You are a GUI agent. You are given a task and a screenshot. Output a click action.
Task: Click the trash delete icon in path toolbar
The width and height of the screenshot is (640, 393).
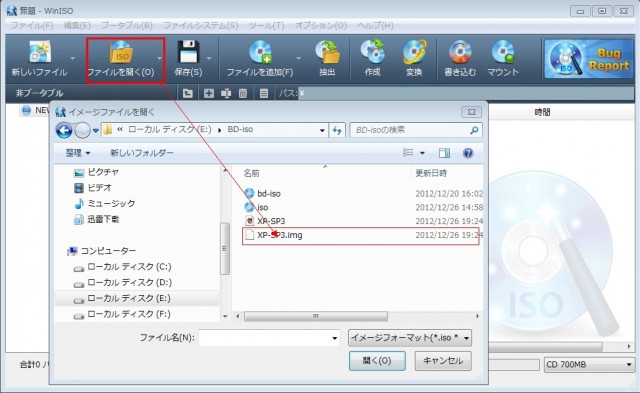(x=243, y=93)
